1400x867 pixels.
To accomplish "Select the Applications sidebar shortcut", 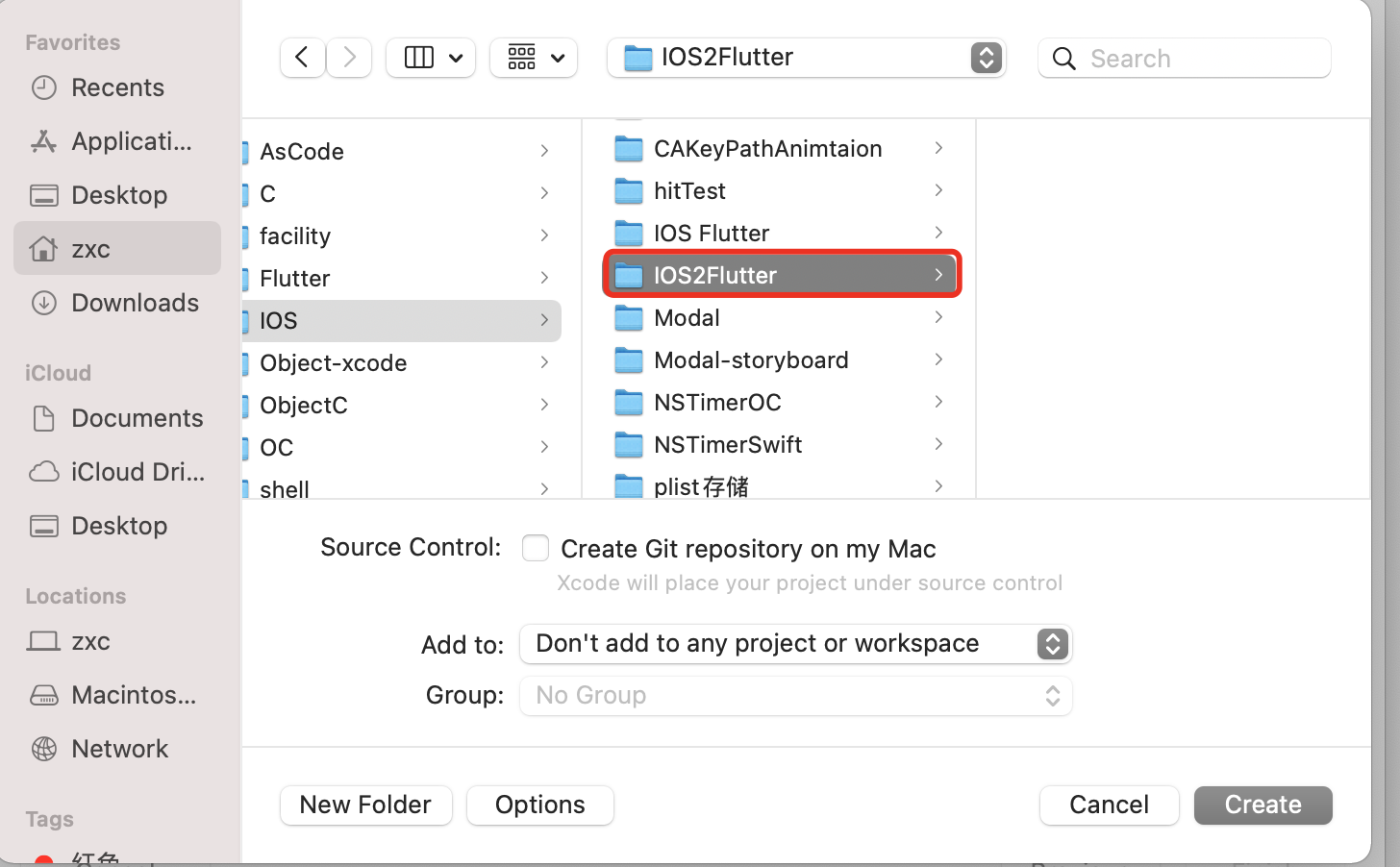I will point(116,141).
